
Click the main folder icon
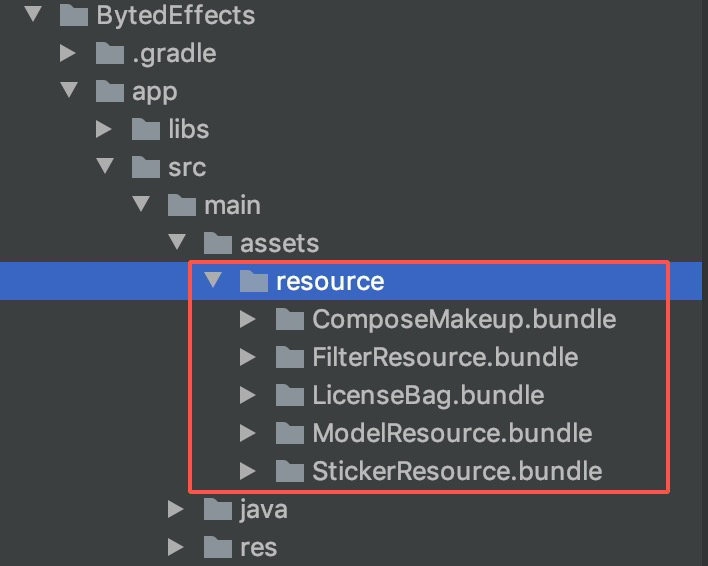click(182, 205)
